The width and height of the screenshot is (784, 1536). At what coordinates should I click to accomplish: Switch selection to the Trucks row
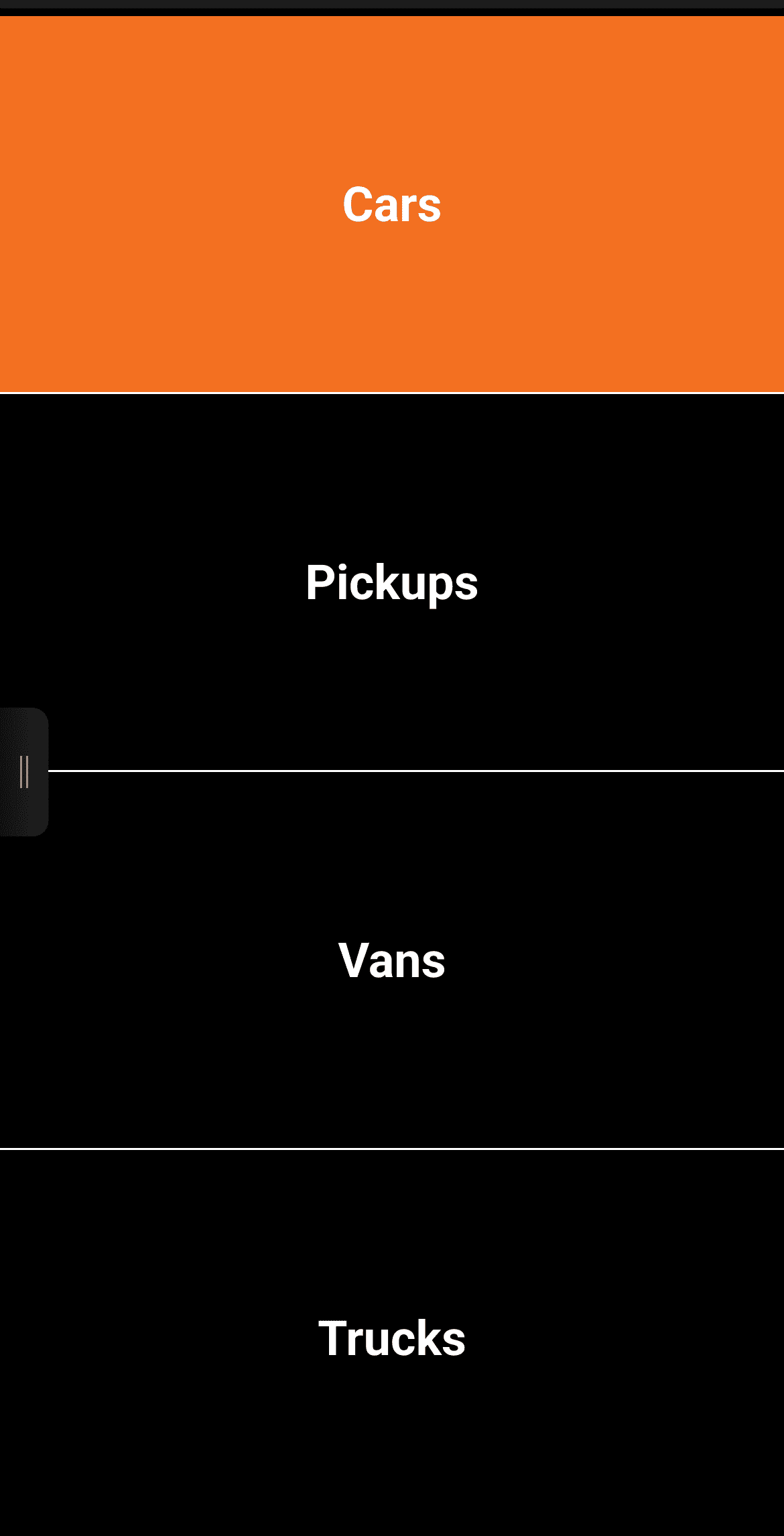point(392,1338)
